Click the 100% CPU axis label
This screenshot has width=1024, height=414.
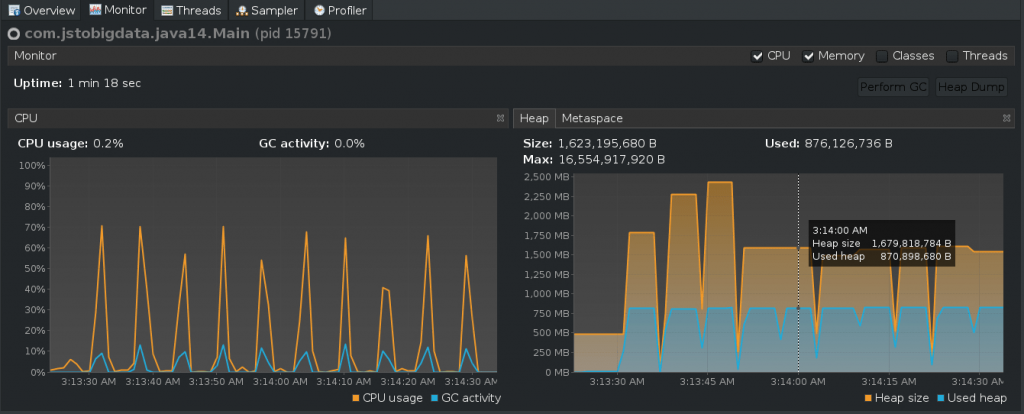(33, 166)
